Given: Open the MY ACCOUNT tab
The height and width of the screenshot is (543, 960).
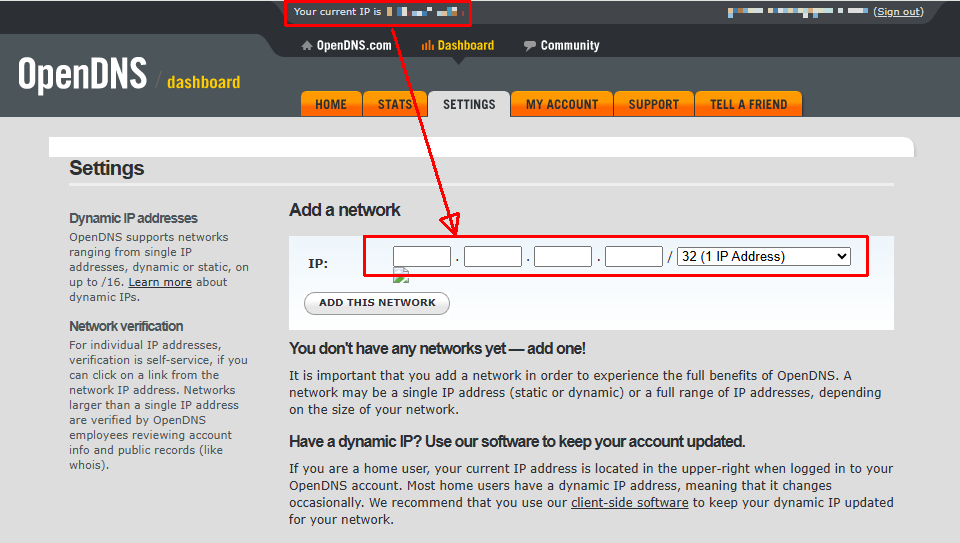Looking at the screenshot, I should [562, 104].
